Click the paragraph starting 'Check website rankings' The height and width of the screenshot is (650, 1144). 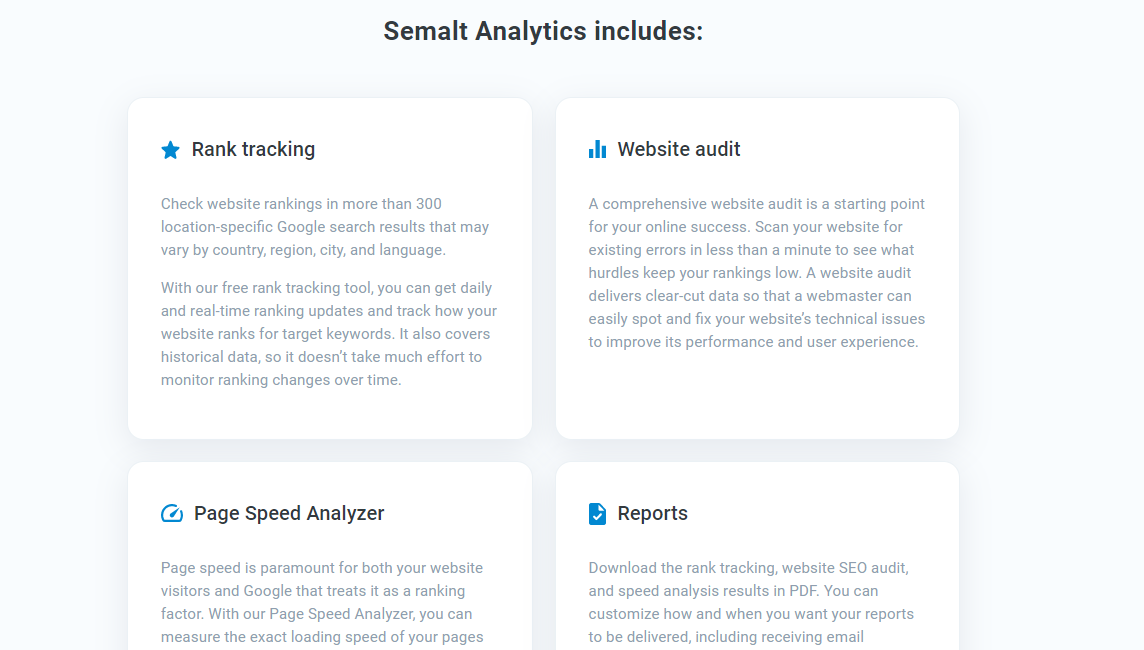[325, 227]
